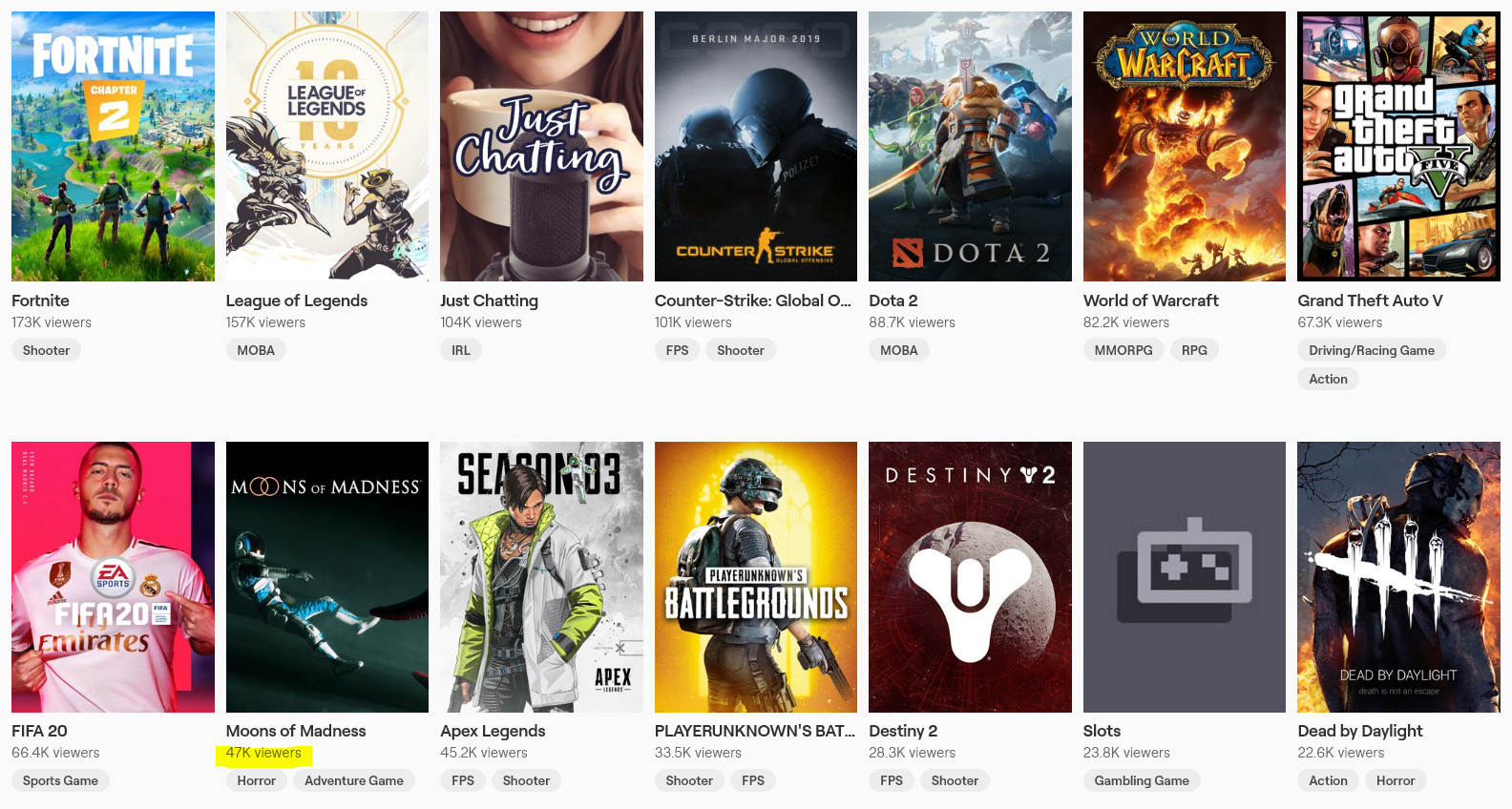The width and height of the screenshot is (1512, 809).
Task: Select the Driving/Racing Game tag
Action: [x=1371, y=350]
